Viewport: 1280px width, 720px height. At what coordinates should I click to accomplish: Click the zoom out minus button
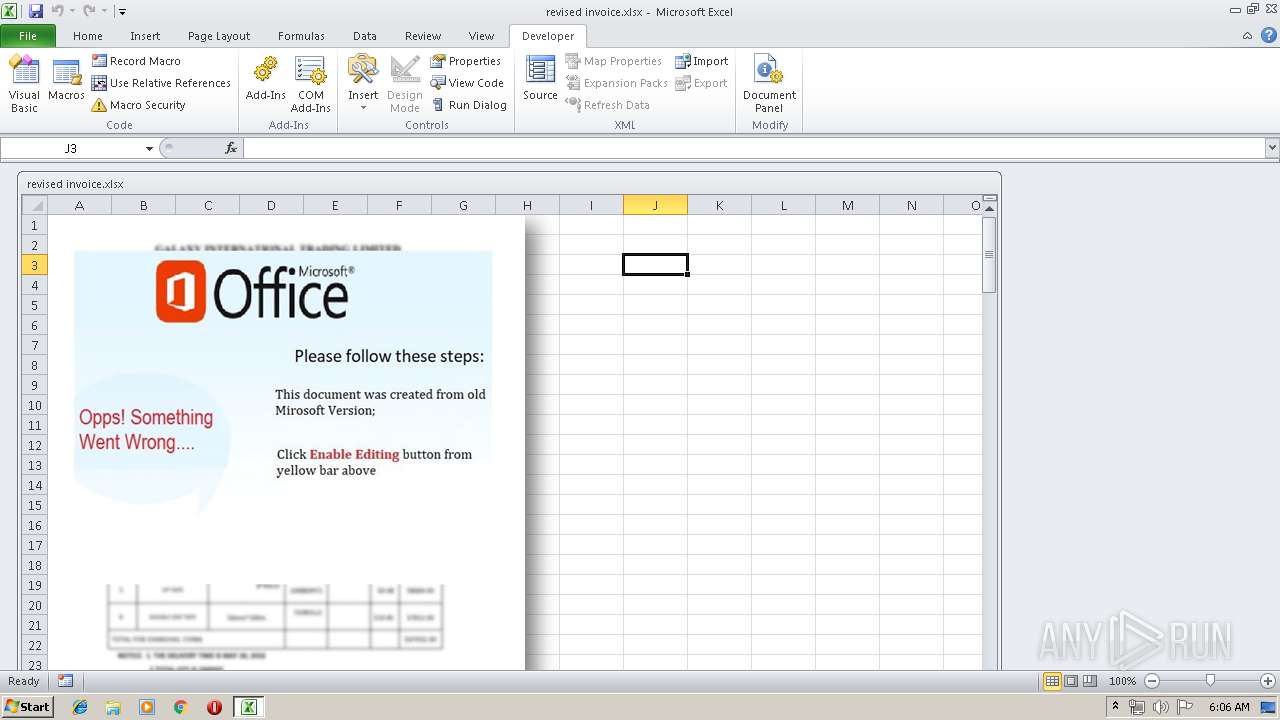pos(1151,681)
